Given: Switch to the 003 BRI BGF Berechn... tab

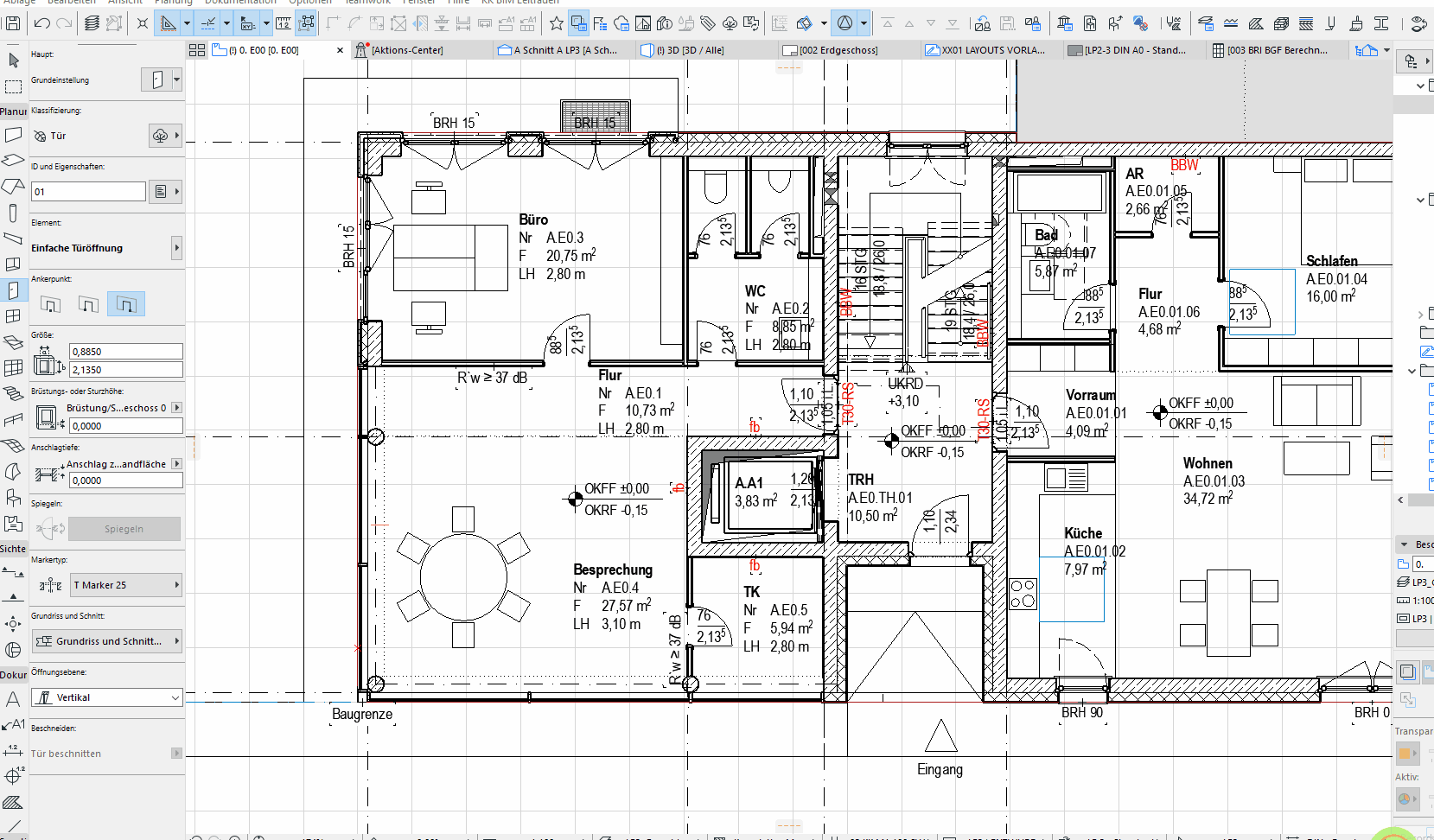Looking at the screenshot, I should [x=1277, y=50].
